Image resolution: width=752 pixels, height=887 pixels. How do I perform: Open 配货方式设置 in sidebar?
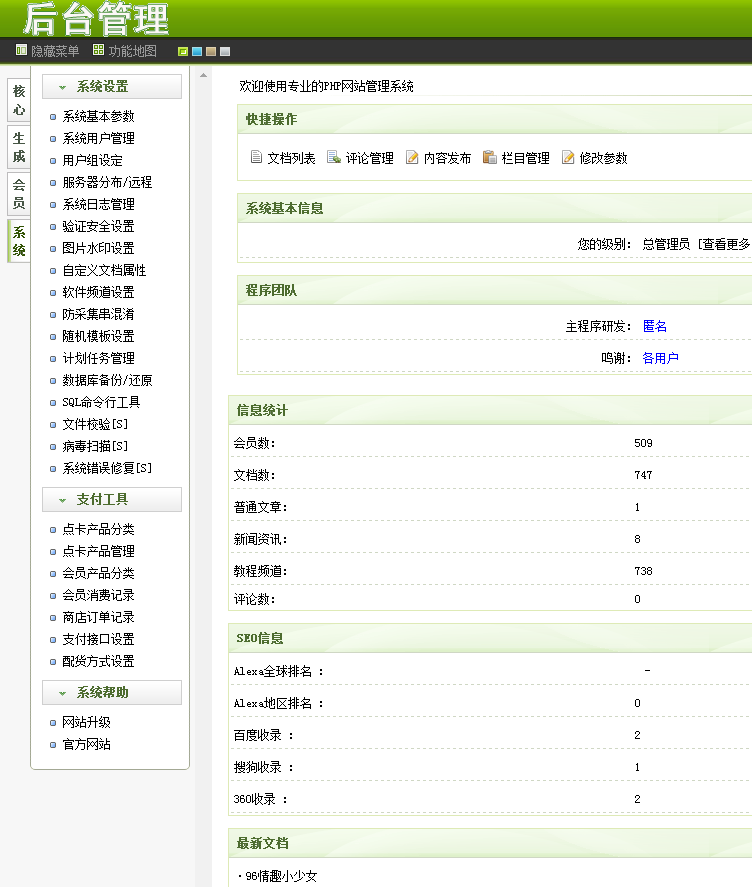point(98,661)
